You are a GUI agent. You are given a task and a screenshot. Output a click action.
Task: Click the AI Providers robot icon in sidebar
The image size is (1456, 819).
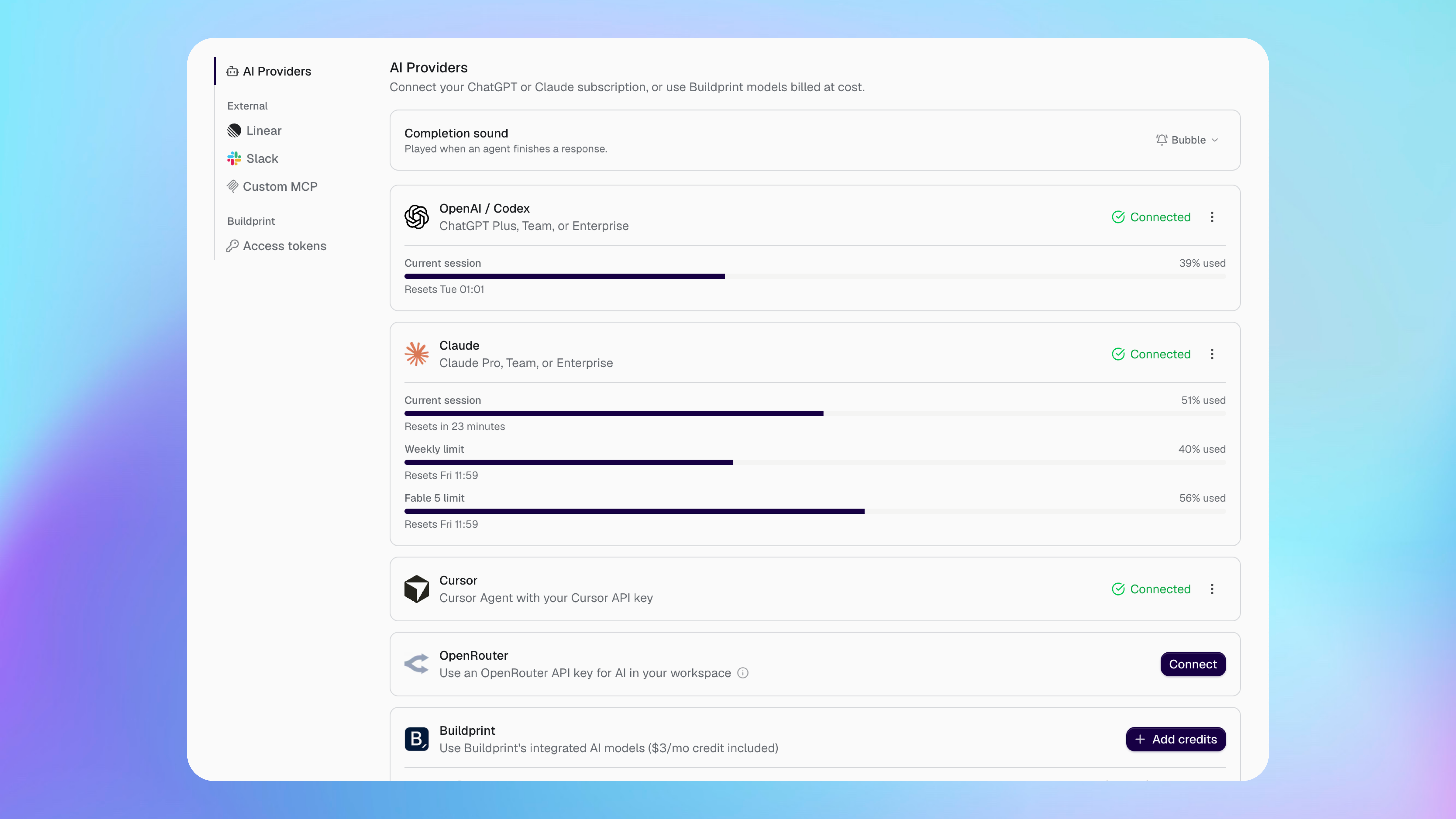232,71
